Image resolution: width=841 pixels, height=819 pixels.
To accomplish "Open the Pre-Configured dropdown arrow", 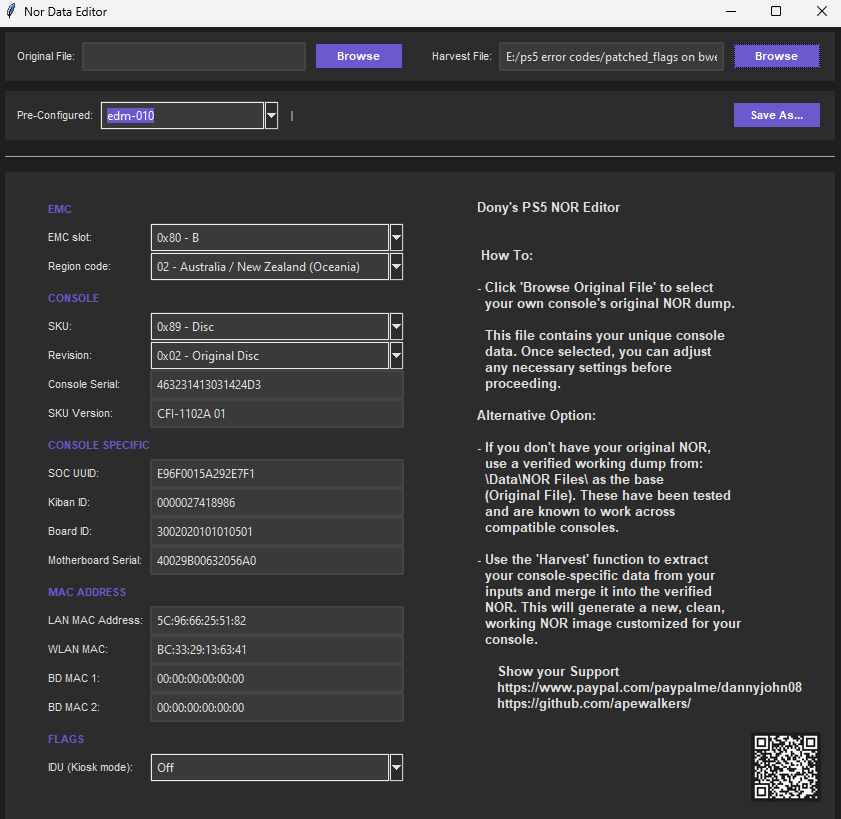I will pos(271,116).
